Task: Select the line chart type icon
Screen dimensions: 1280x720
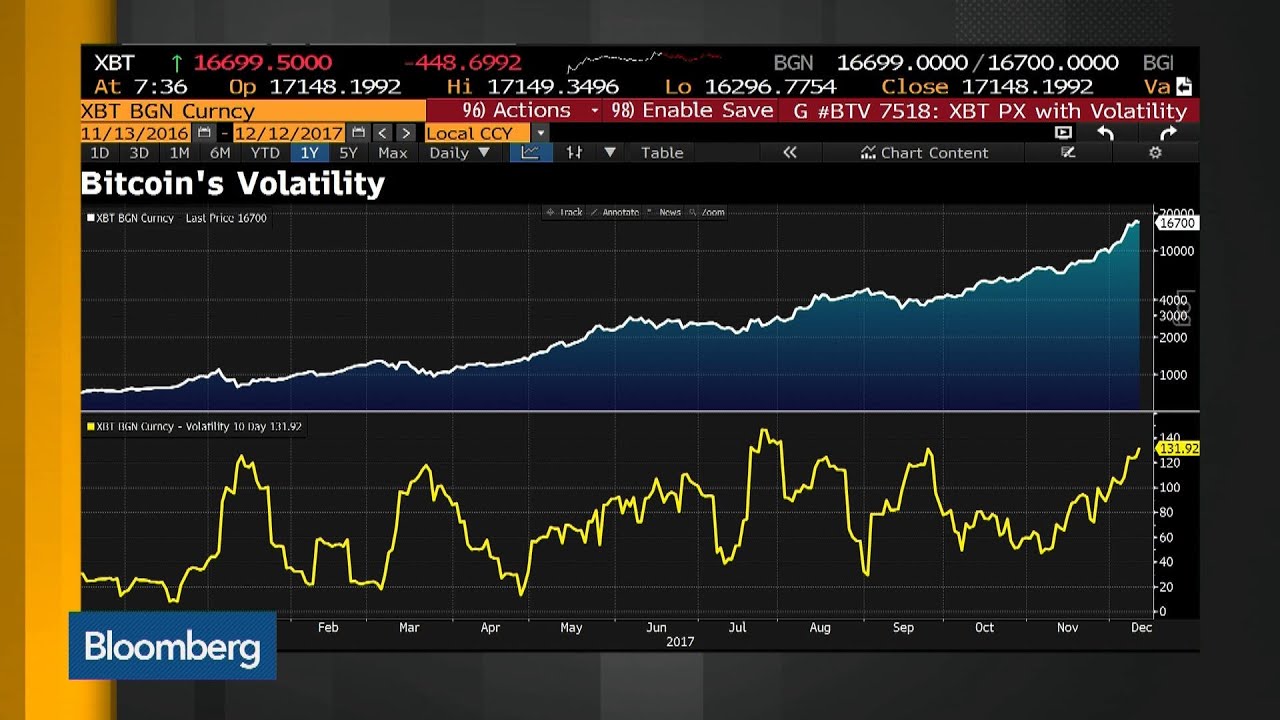Action: tap(530, 153)
